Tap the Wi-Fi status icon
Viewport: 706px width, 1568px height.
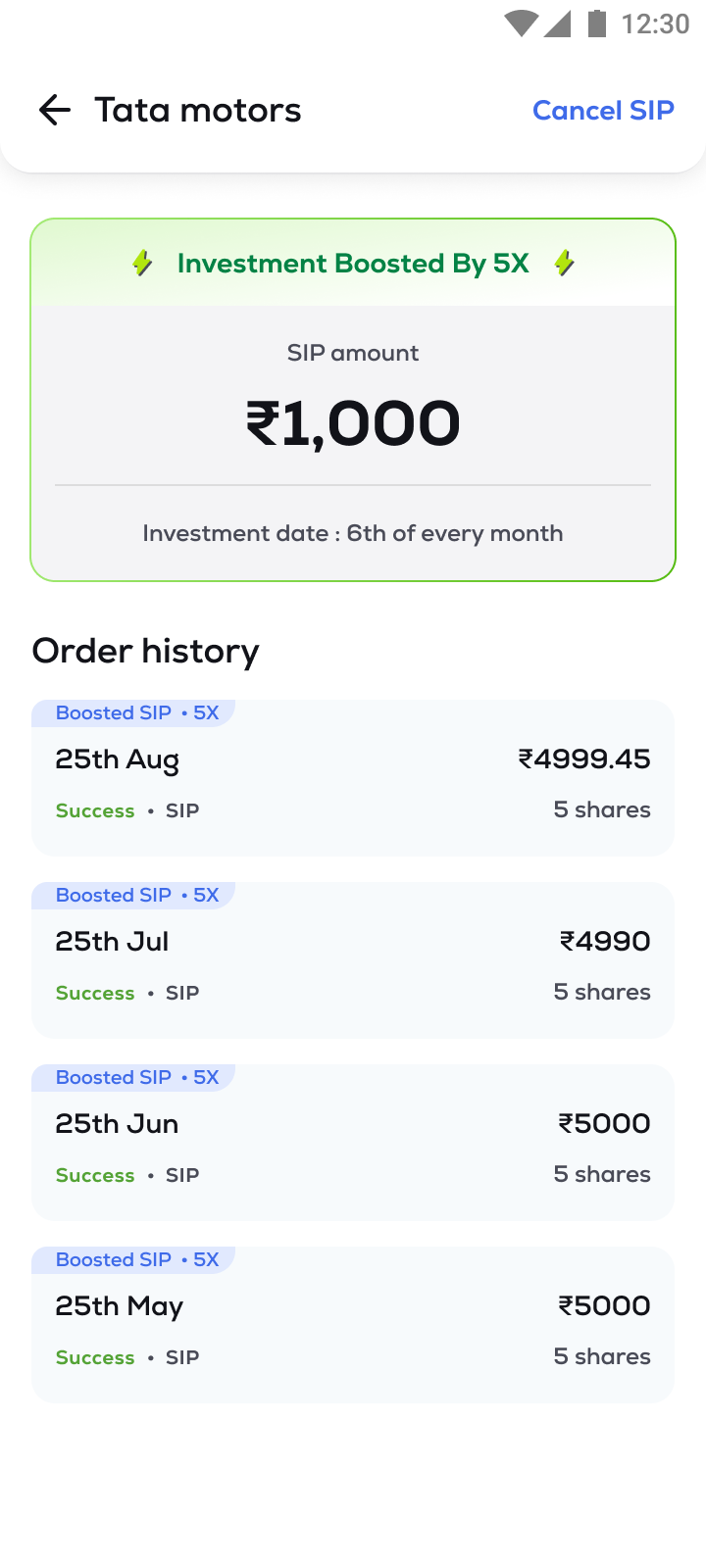521,24
